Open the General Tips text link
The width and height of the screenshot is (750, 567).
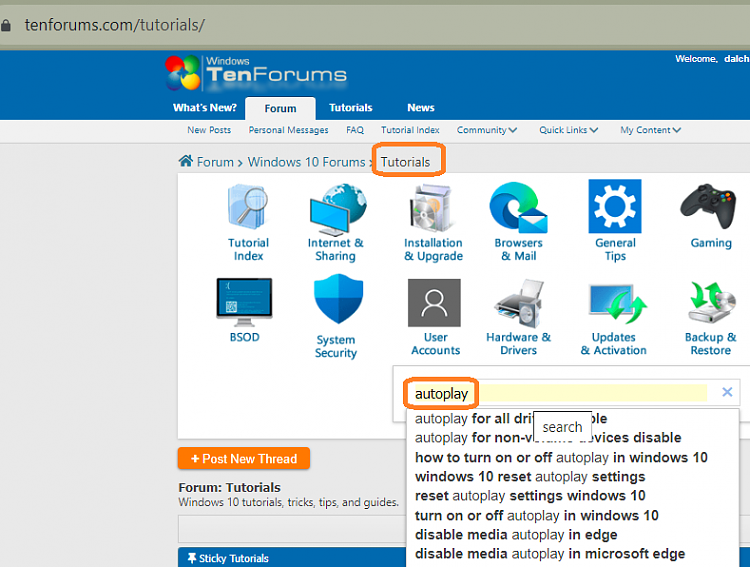pyautogui.click(x=615, y=249)
